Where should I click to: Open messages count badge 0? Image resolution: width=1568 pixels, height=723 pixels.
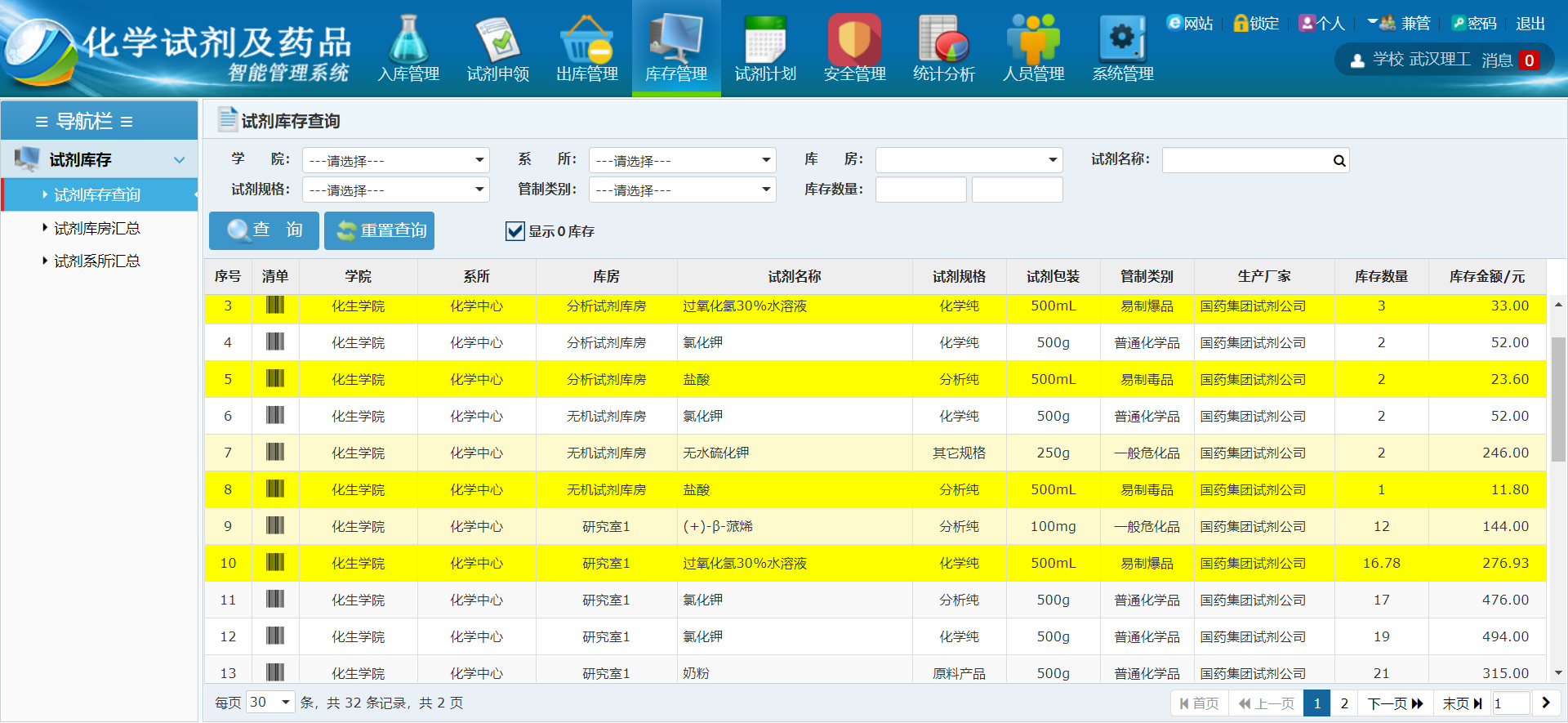[x=1529, y=60]
